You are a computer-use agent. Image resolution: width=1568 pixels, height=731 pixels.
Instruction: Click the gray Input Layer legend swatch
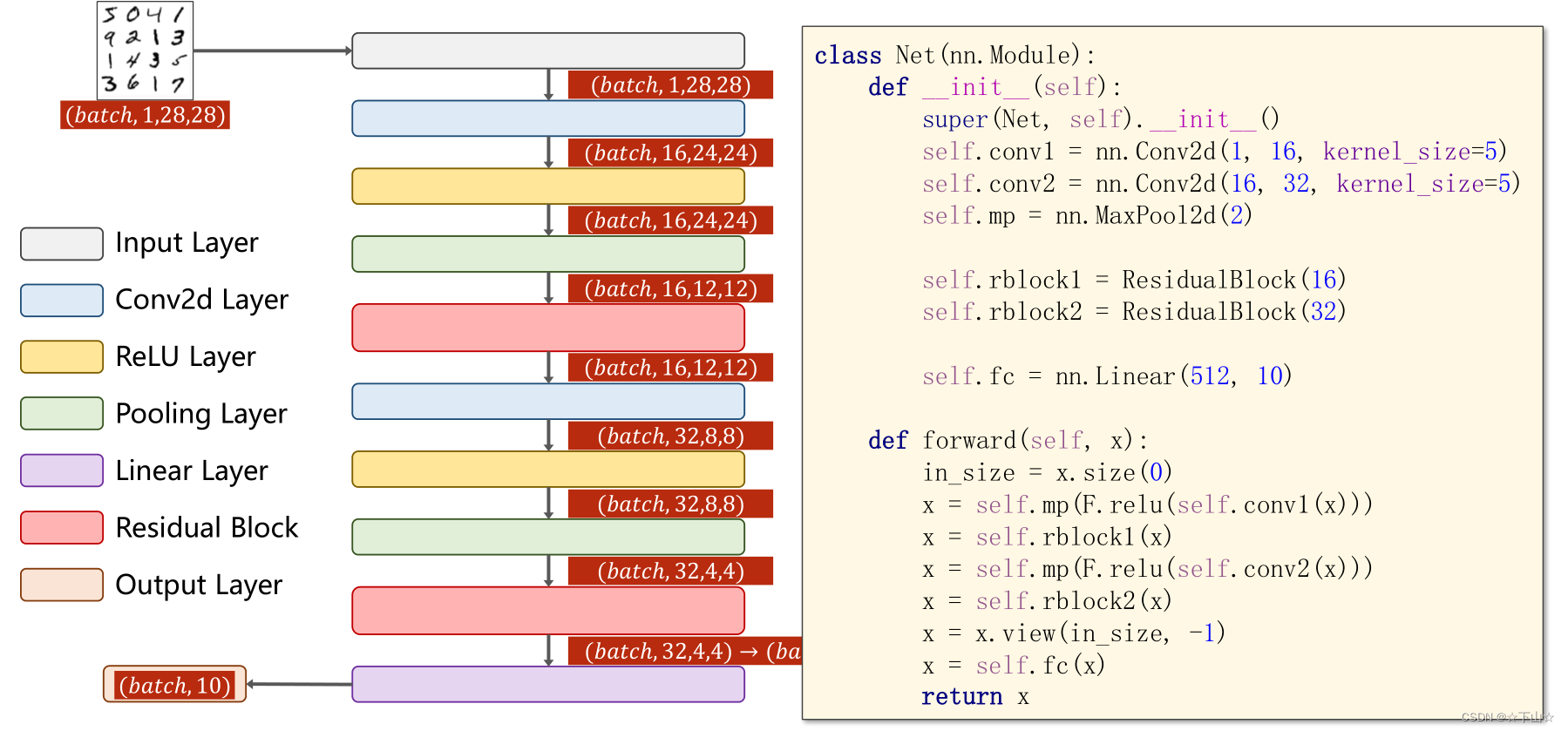pos(62,244)
